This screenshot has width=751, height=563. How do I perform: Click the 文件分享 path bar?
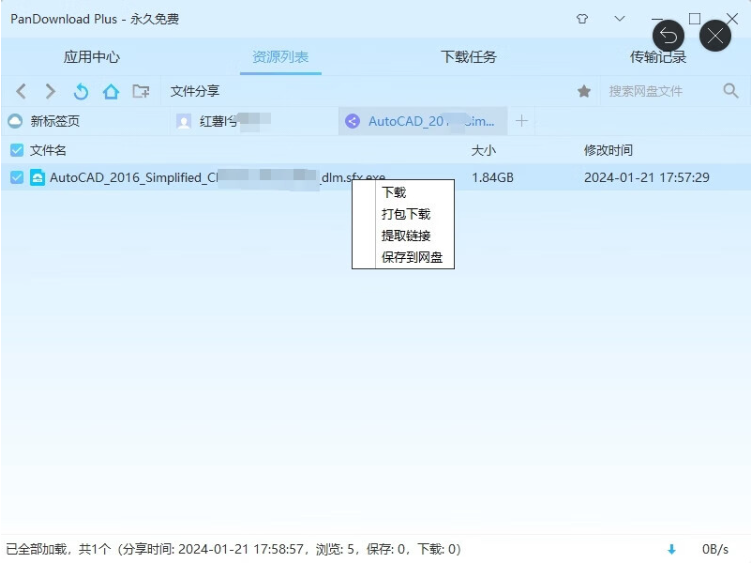click(195, 91)
